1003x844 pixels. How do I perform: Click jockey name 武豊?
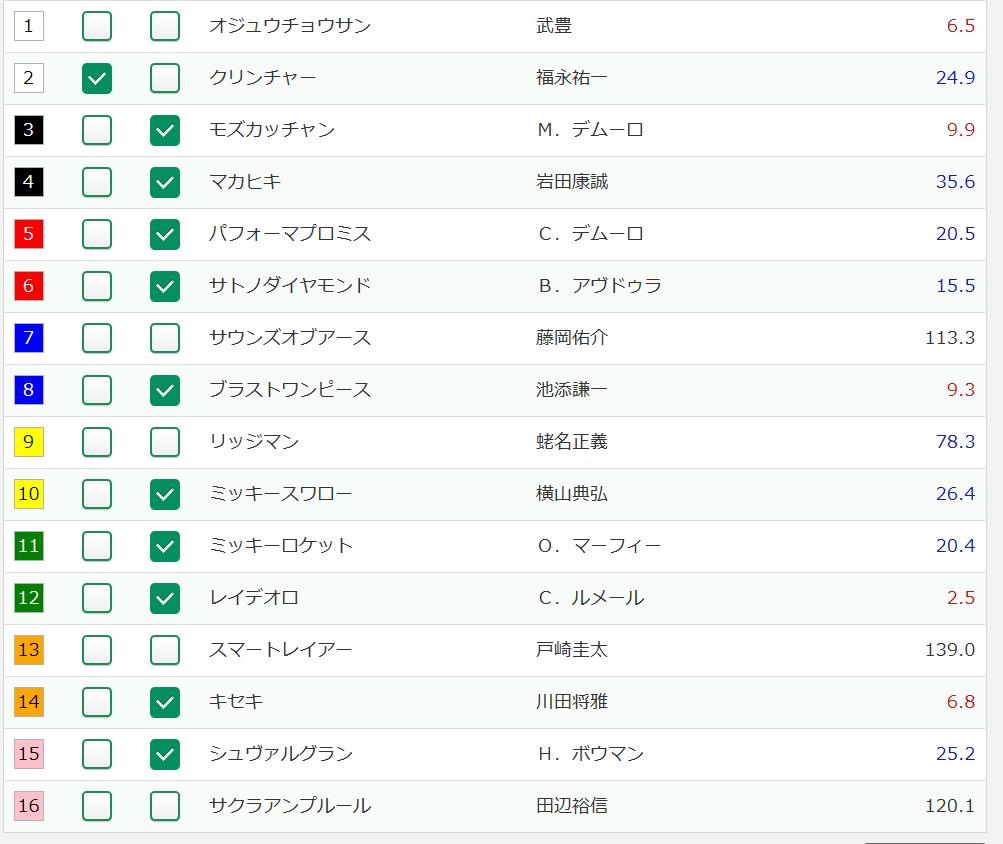(x=554, y=26)
